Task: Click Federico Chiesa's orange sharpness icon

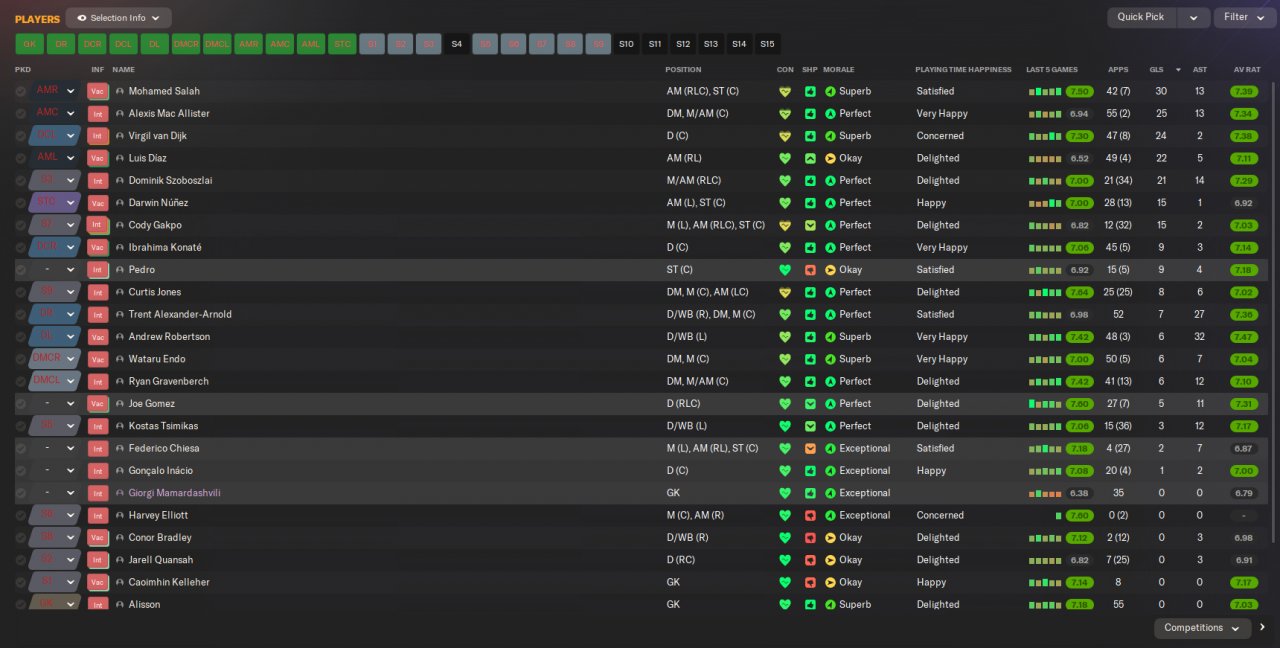Action: 810,449
